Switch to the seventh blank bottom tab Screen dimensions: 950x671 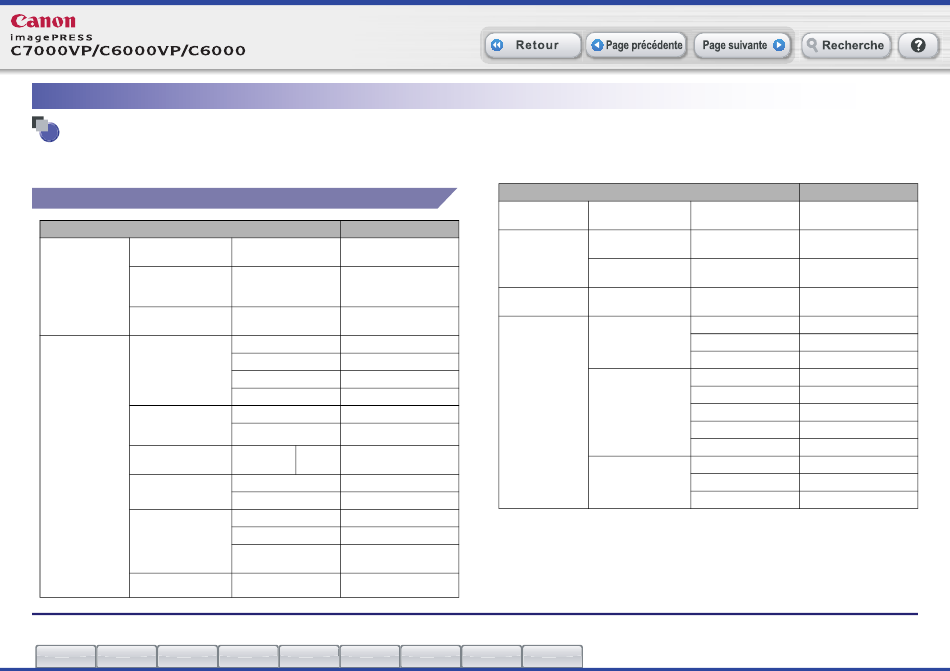(x=430, y=656)
